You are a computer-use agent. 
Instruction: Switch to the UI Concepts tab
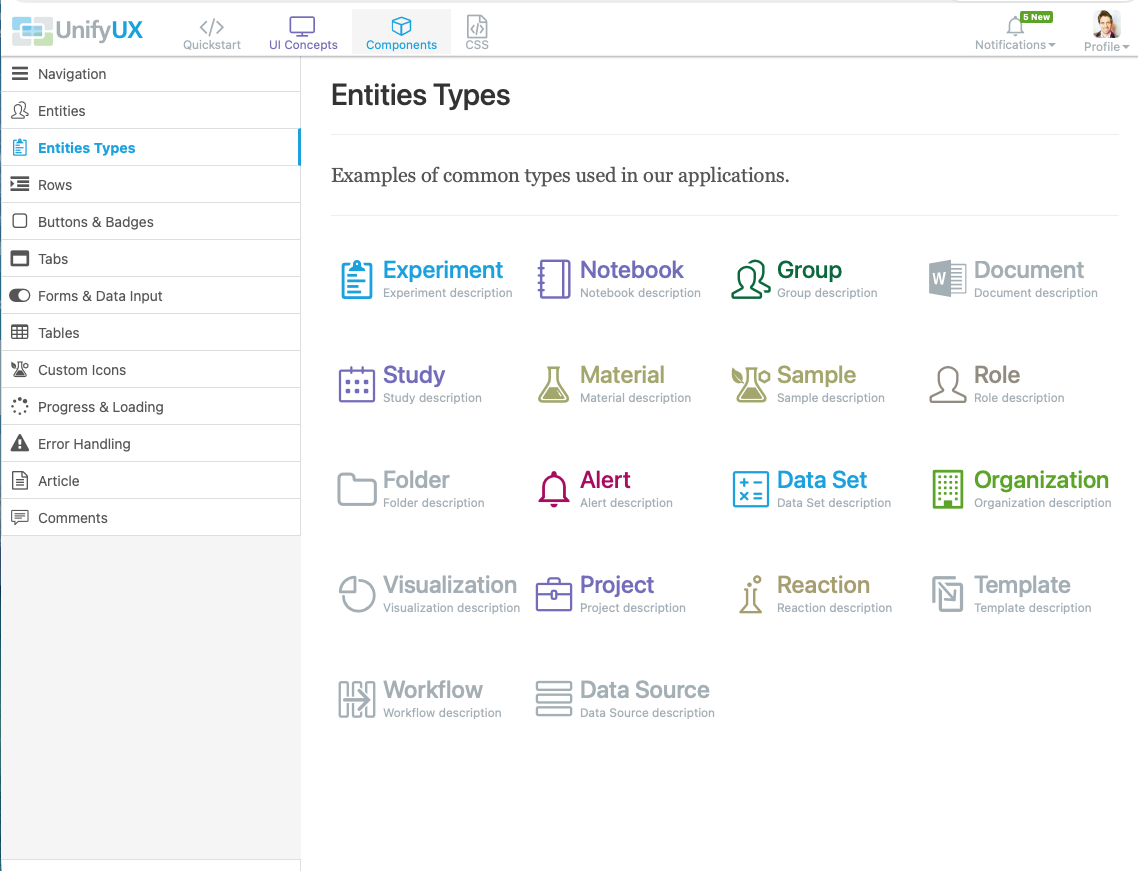click(x=303, y=31)
